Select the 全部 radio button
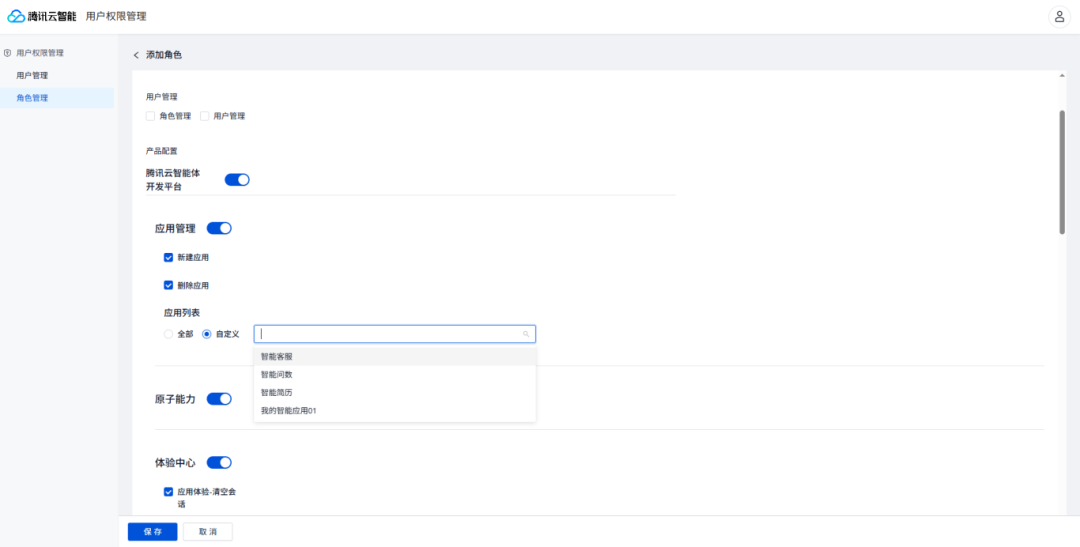The width and height of the screenshot is (1080, 547). 168,334
